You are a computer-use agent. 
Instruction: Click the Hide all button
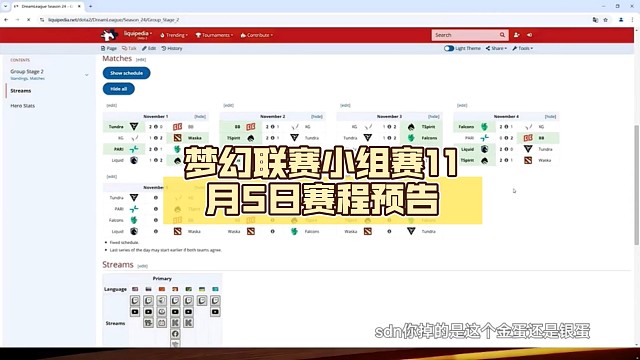coord(118,89)
